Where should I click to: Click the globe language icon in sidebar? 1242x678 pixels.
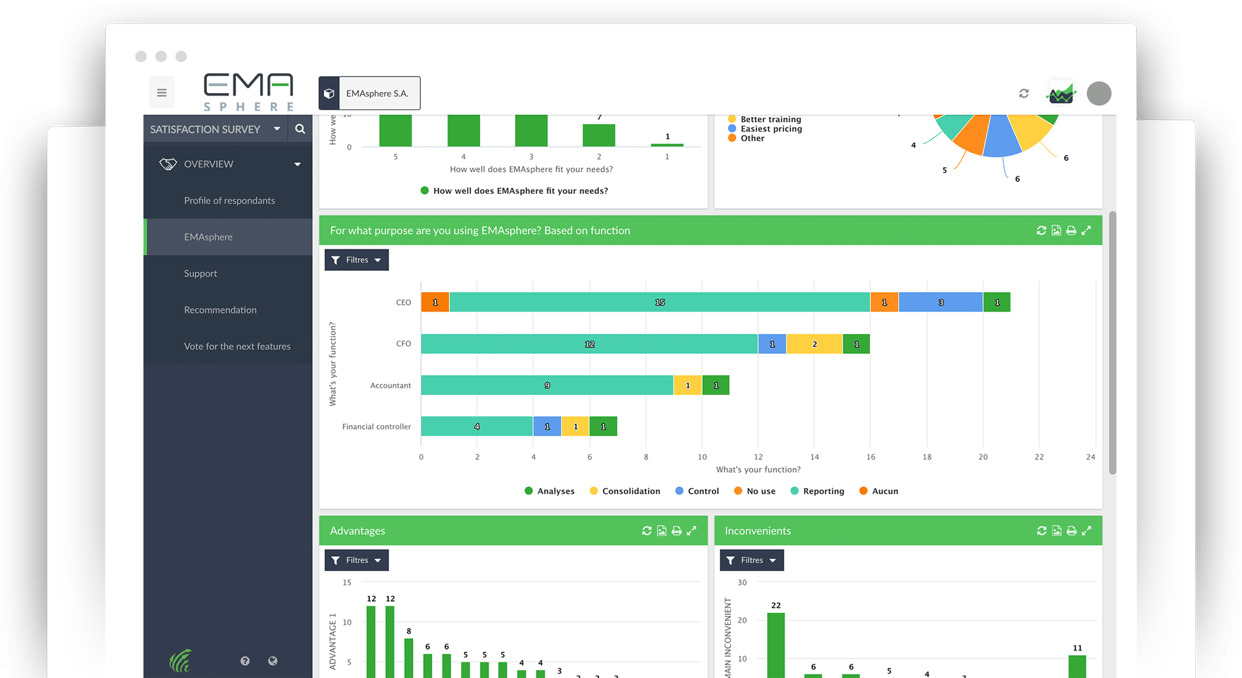pyautogui.click(x=272, y=661)
